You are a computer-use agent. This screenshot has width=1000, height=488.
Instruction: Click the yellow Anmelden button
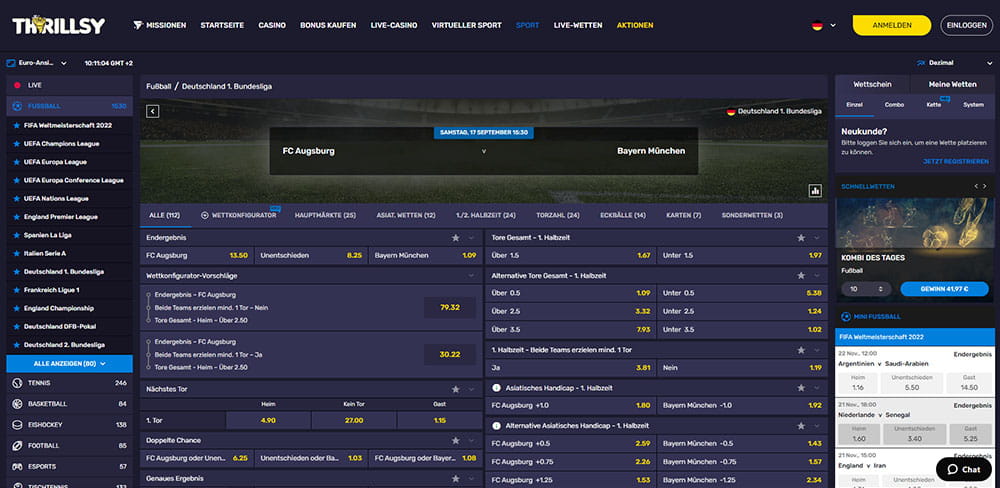click(892, 26)
